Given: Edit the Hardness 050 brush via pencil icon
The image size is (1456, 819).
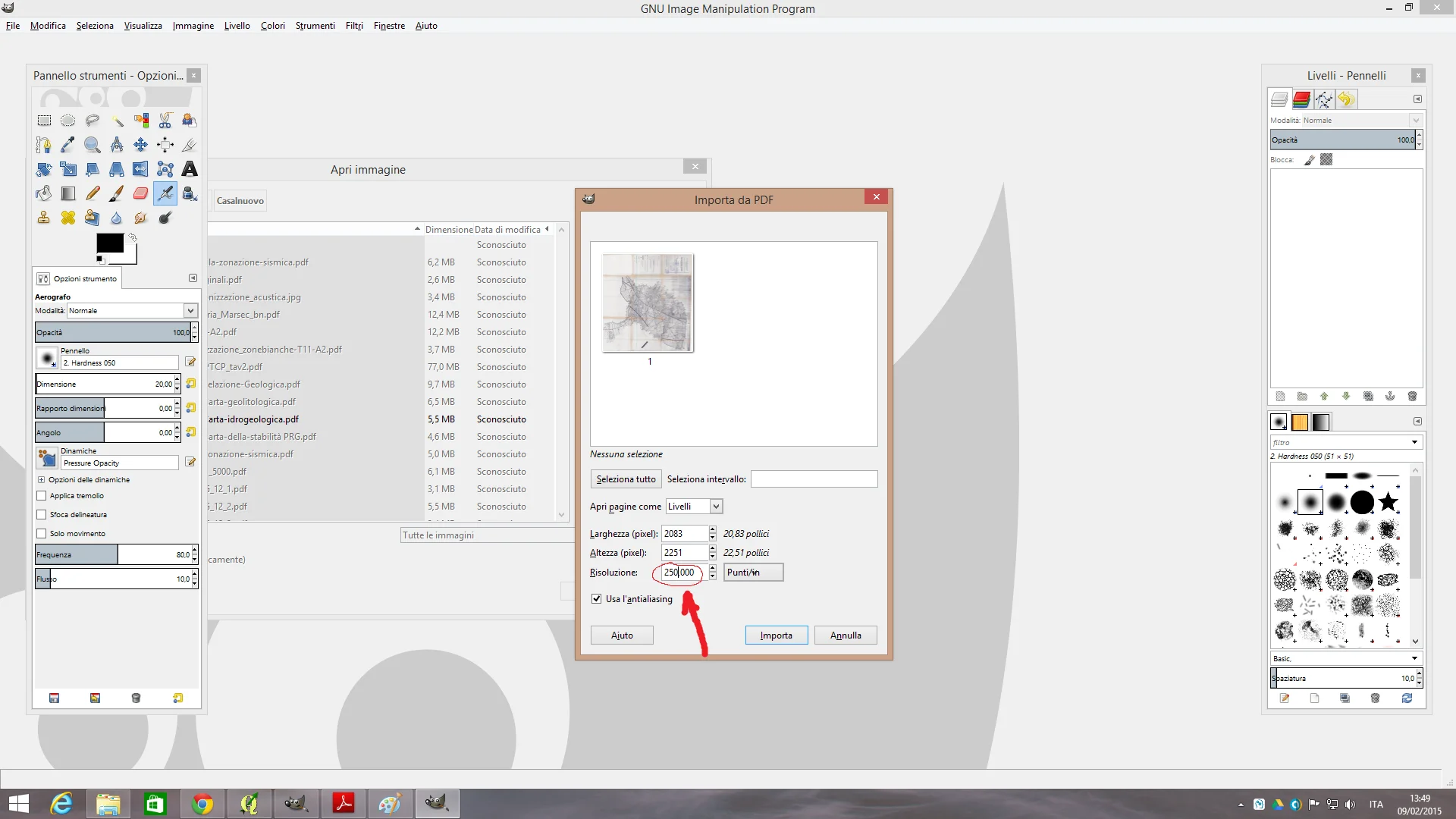Looking at the screenshot, I should [x=190, y=362].
